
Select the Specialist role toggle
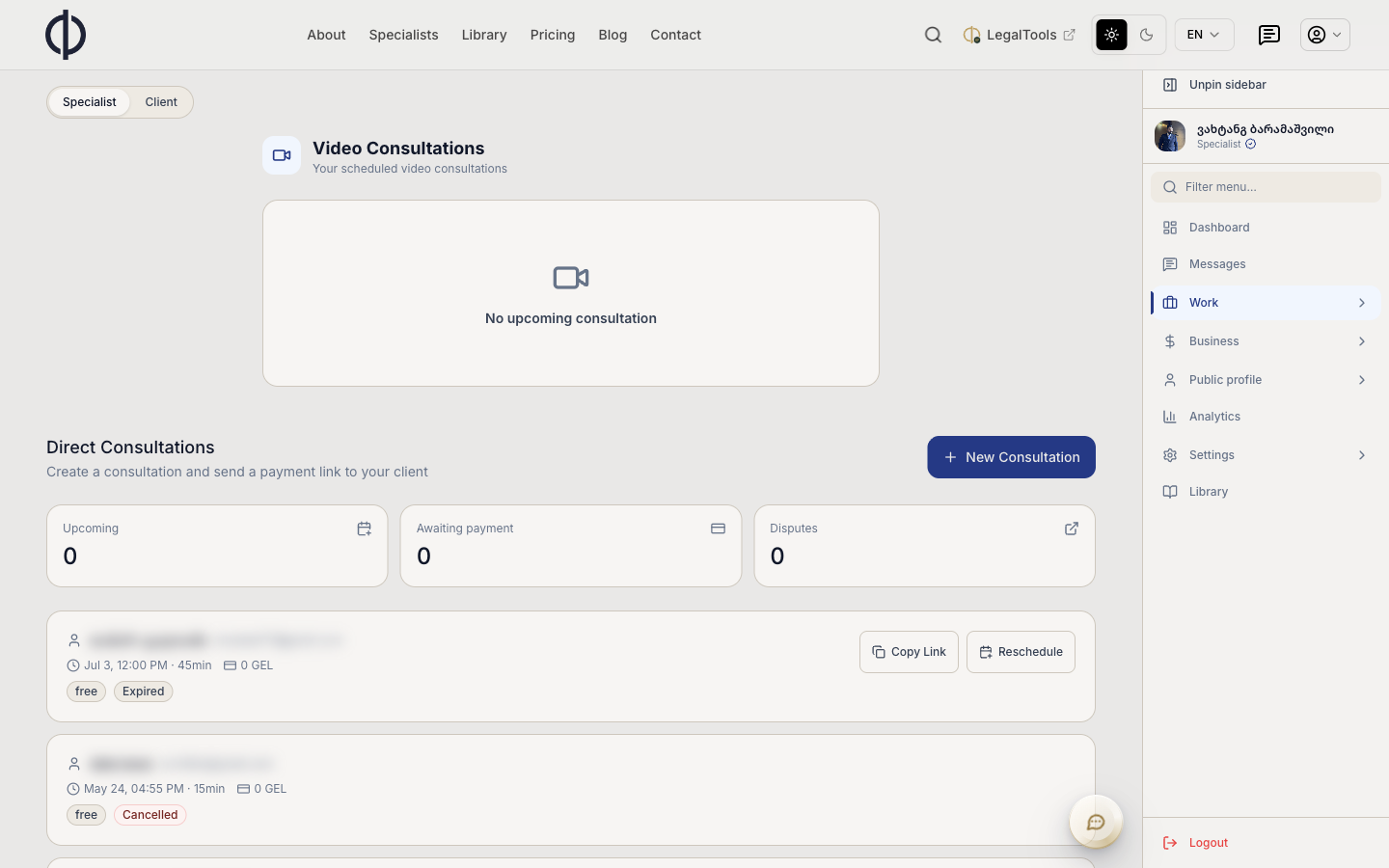pos(90,102)
